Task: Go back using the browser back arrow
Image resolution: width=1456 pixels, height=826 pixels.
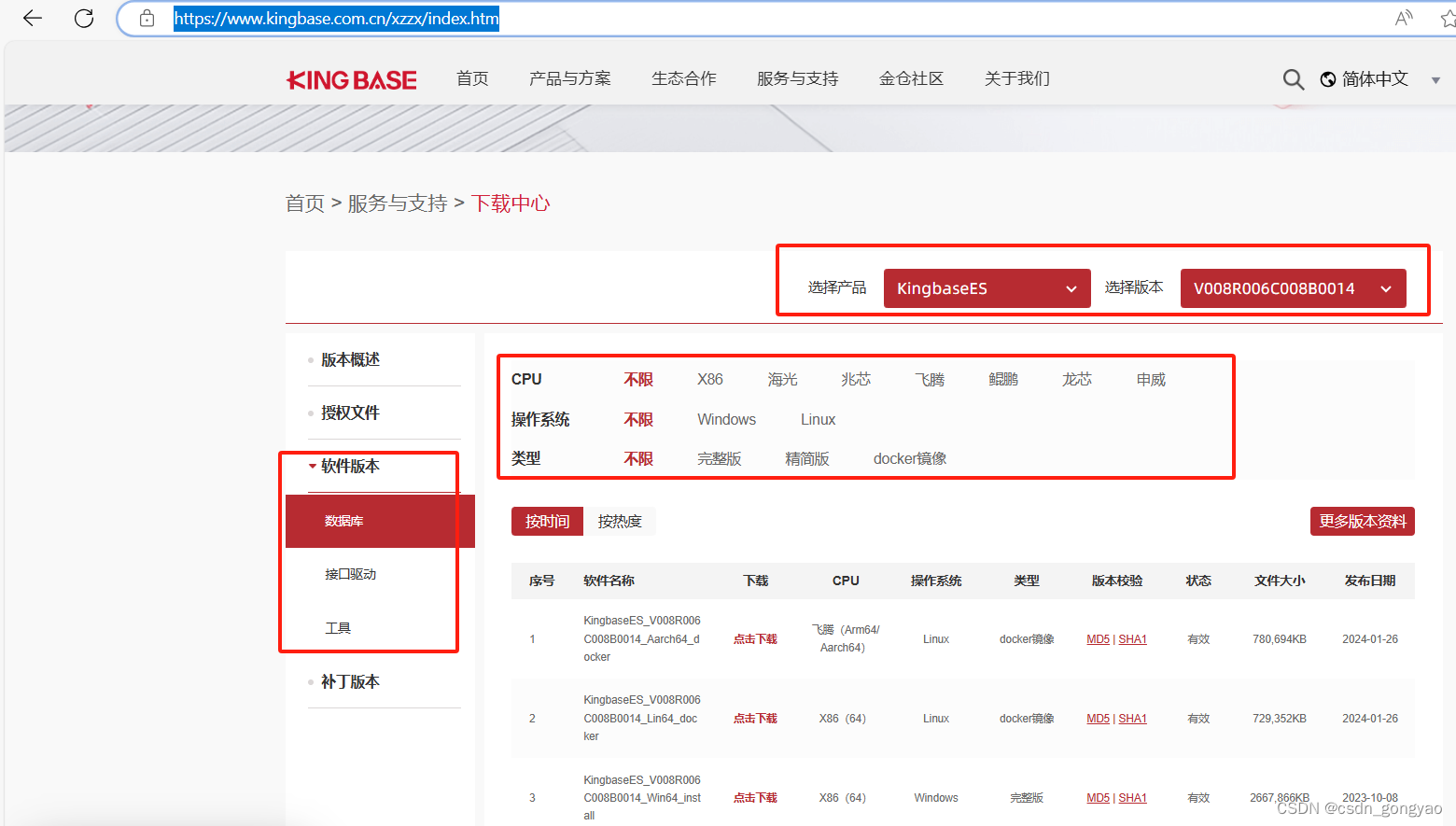Action: 33,18
